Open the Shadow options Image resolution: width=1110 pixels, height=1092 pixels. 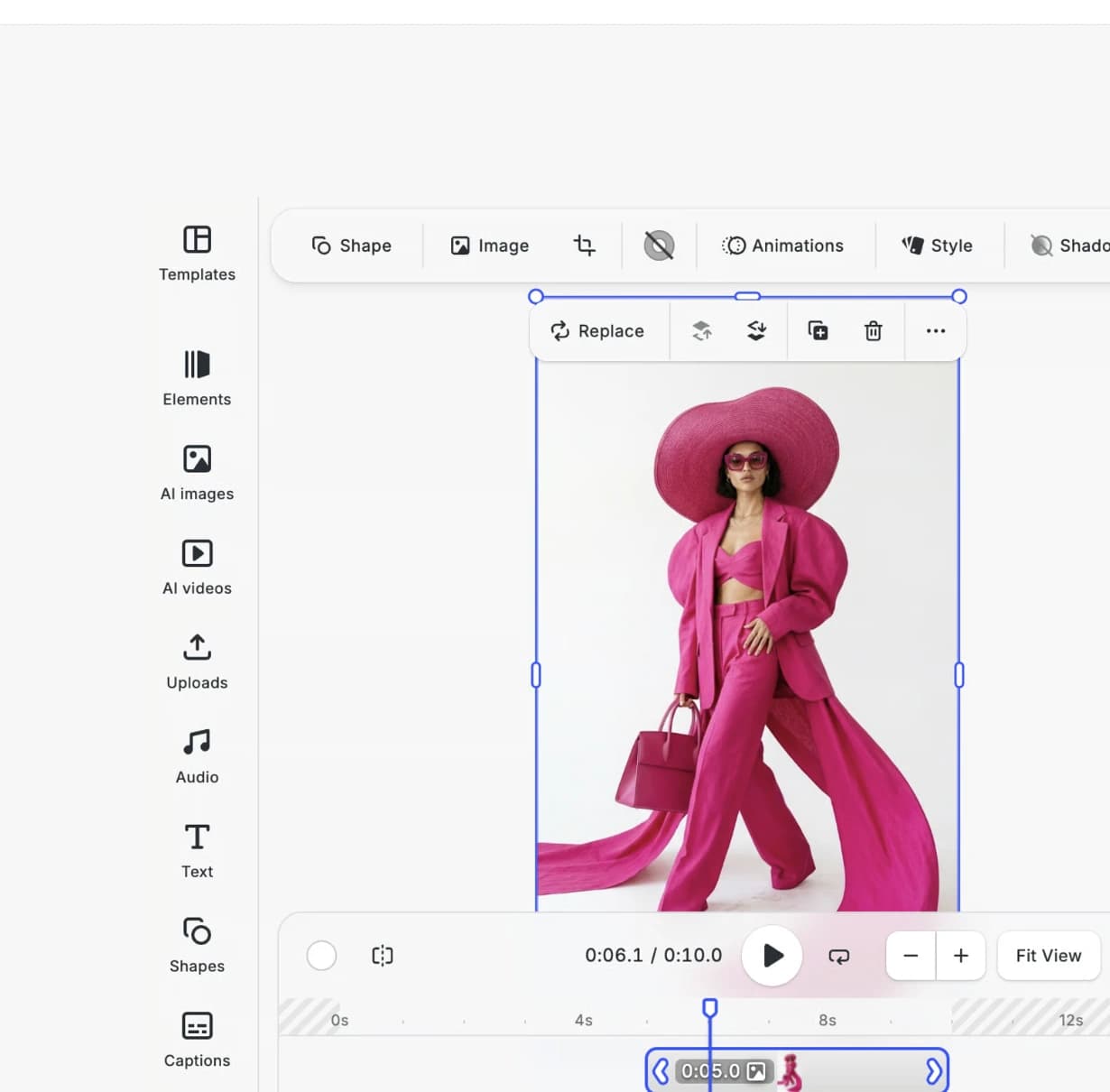pyautogui.click(x=1069, y=245)
